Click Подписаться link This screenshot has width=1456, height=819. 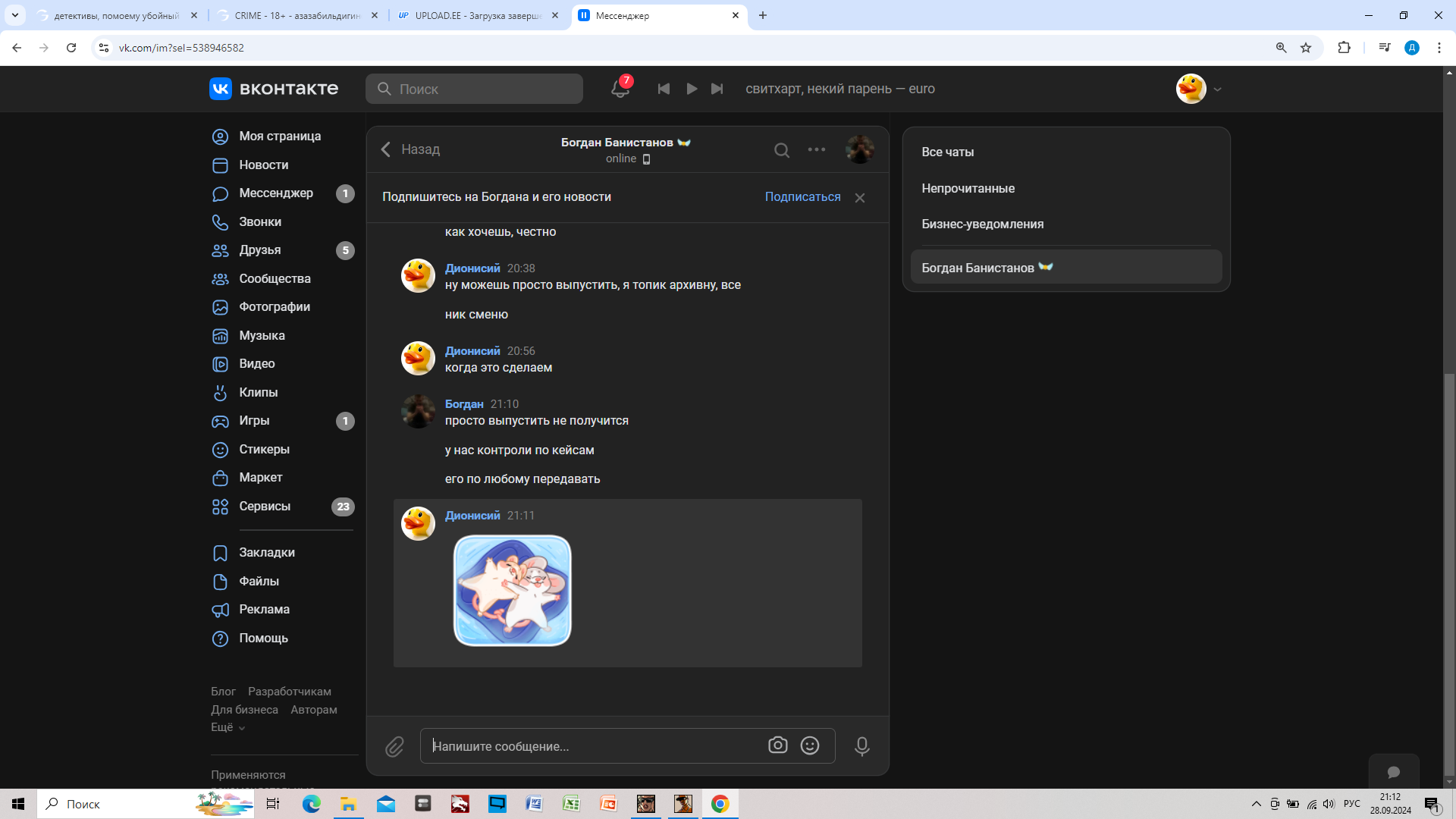tap(802, 196)
